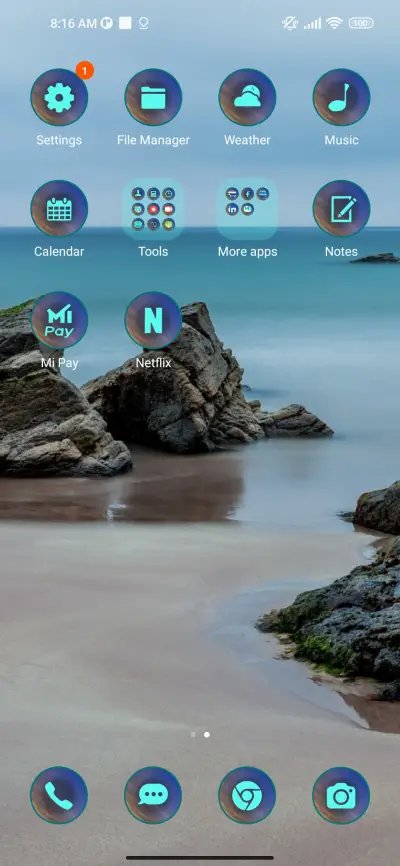The image size is (400, 866).
Task: Open the Tools folder
Action: [153, 209]
